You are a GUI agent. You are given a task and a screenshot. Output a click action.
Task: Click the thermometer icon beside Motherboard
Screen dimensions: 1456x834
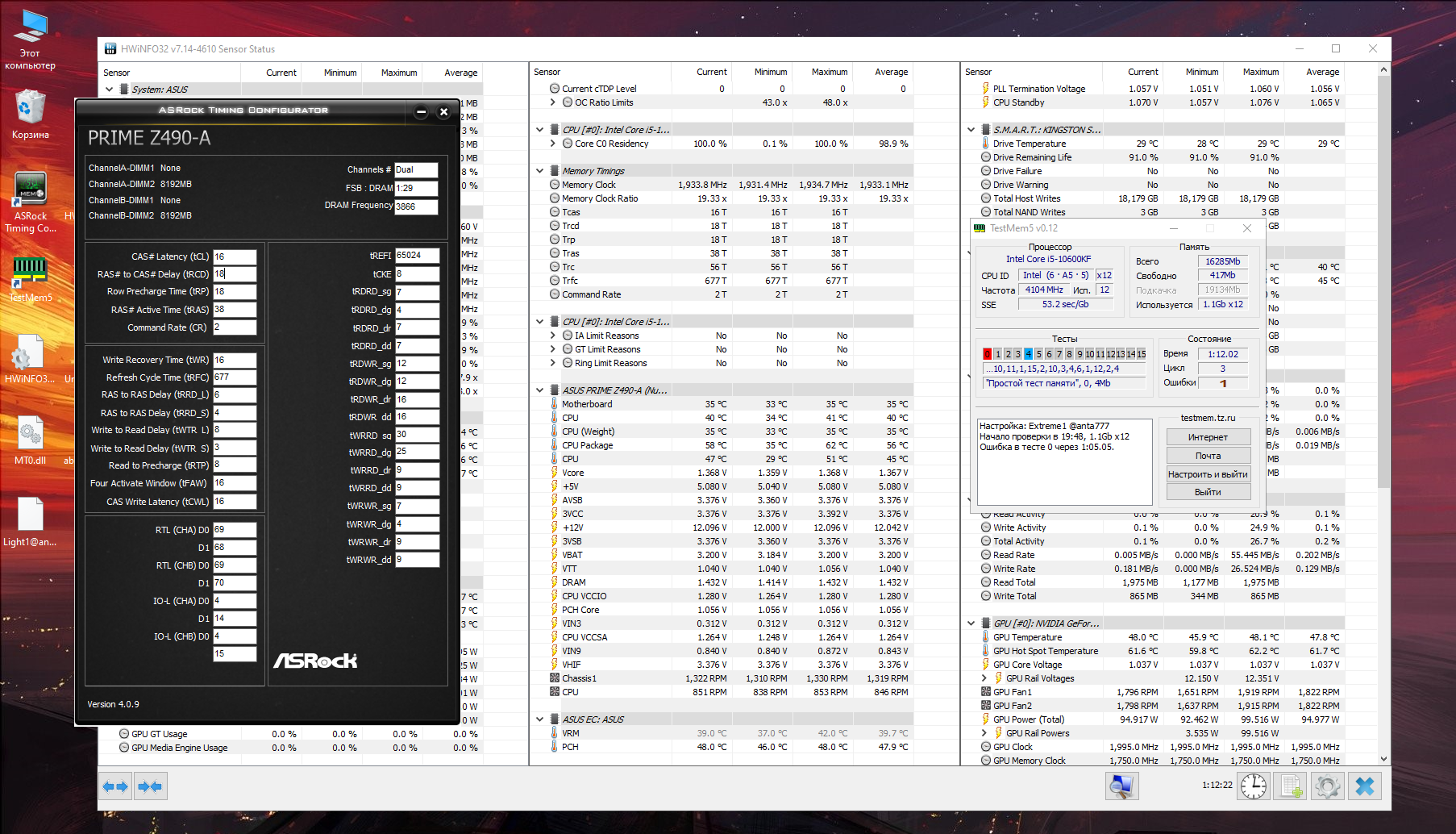coord(555,404)
